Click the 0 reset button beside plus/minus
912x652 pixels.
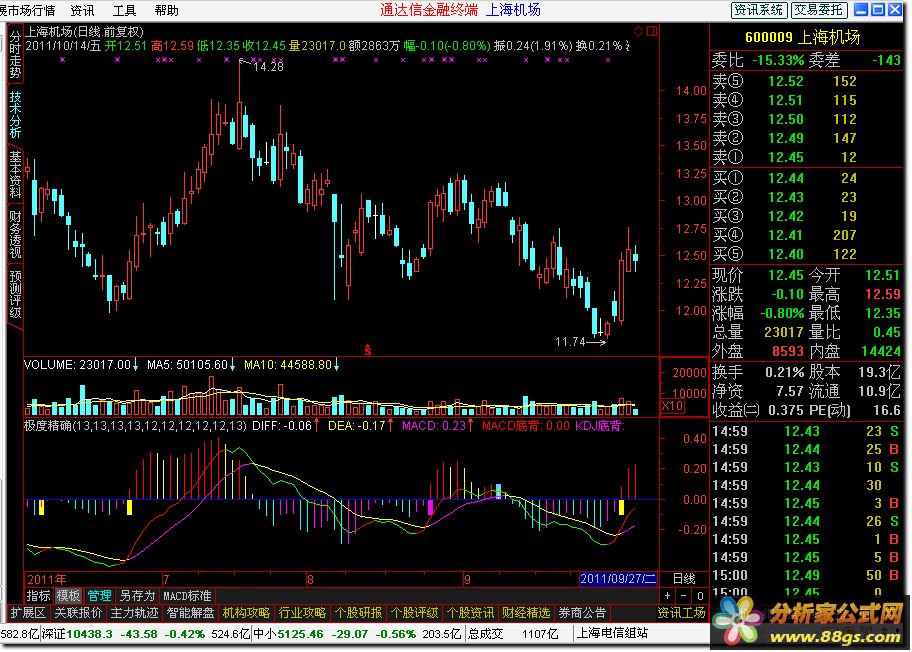700,596
